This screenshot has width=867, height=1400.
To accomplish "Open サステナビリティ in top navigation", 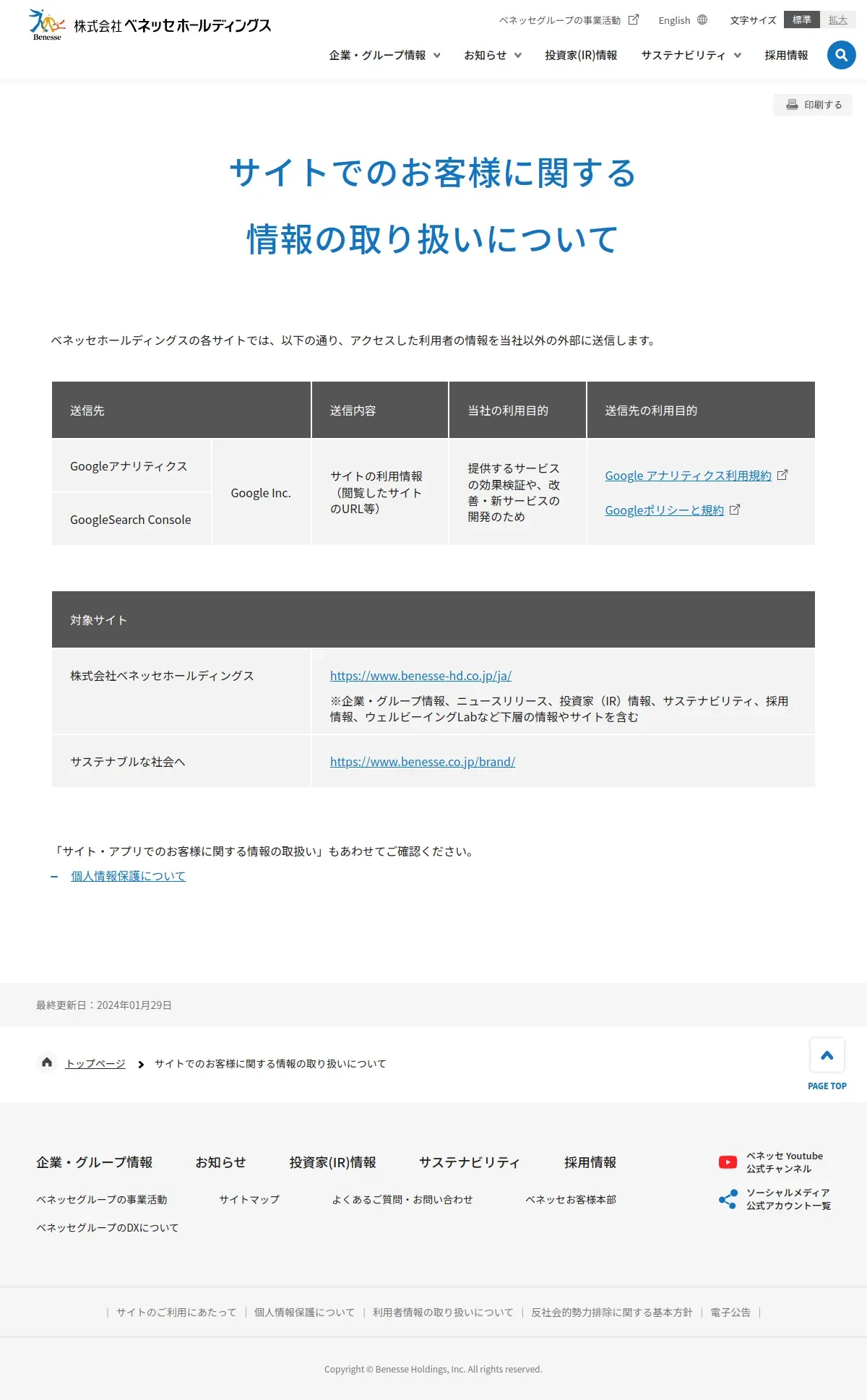I will click(x=683, y=55).
